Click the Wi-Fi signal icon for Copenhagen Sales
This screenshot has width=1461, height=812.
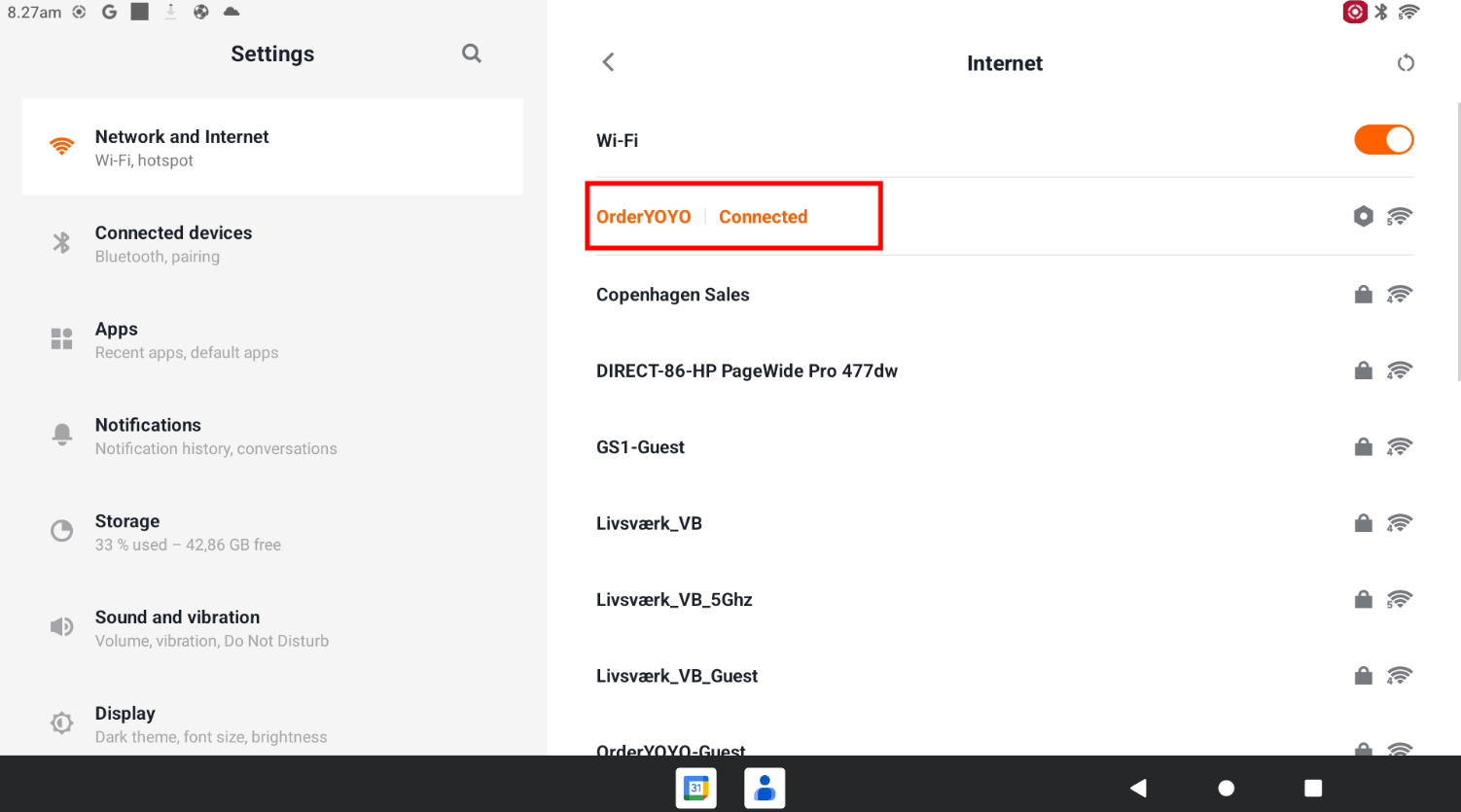click(x=1399, y=295)
